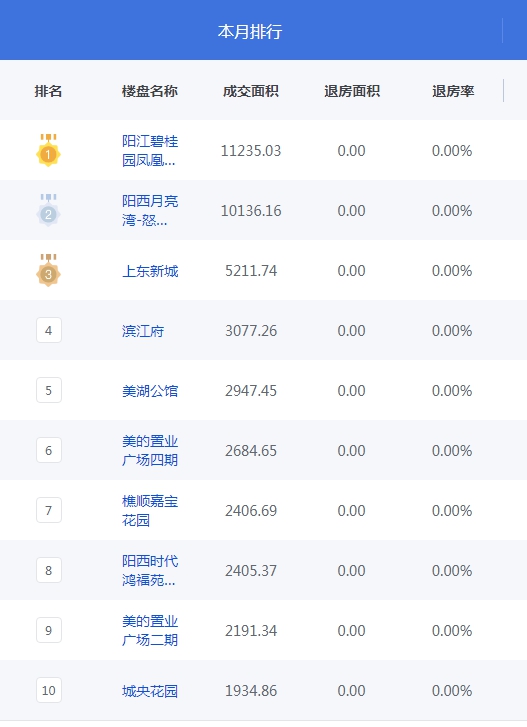Click the 成交面积 column header
527x727 pixels.
[x=251, y=91]
